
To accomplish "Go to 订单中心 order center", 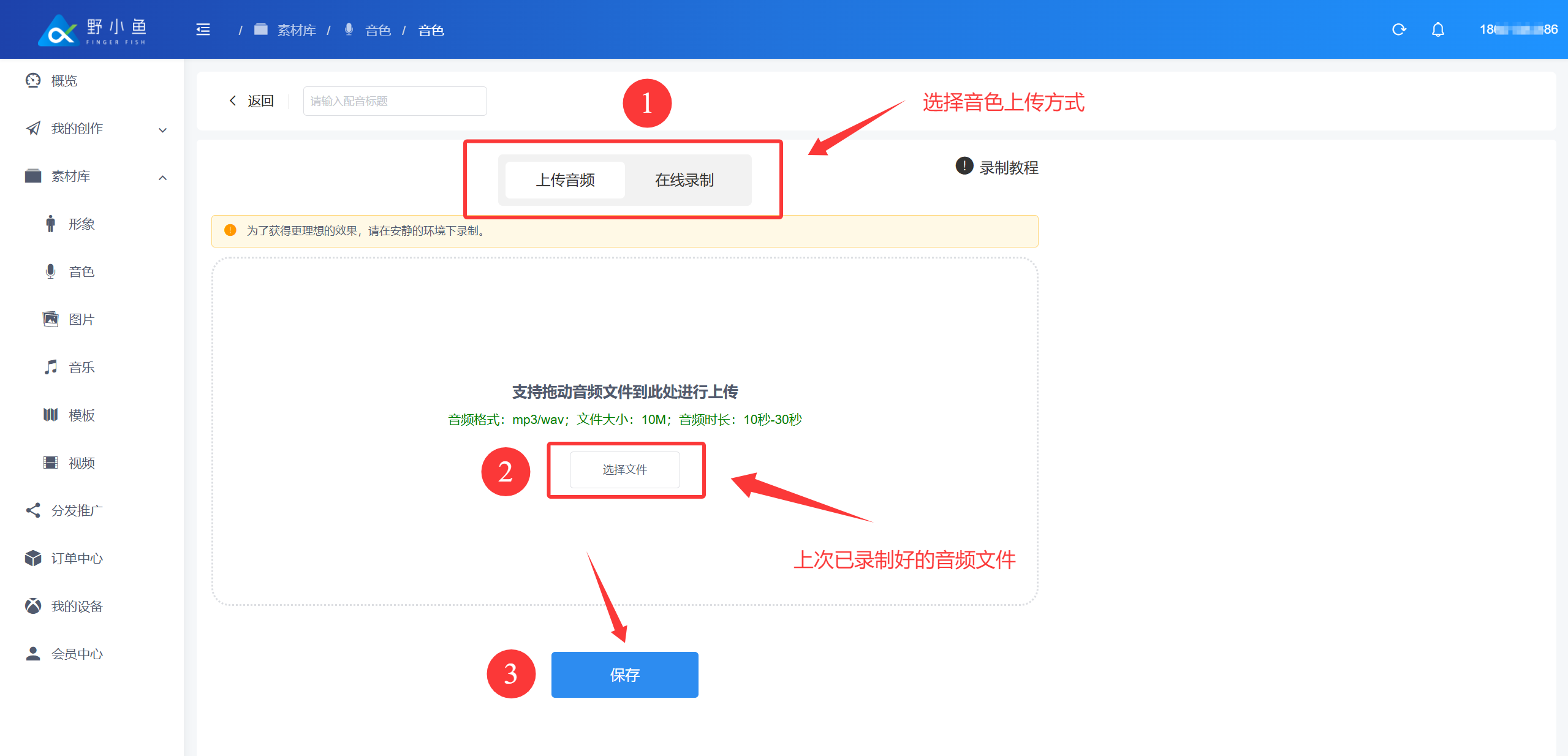I will click(x=77, y=559).
